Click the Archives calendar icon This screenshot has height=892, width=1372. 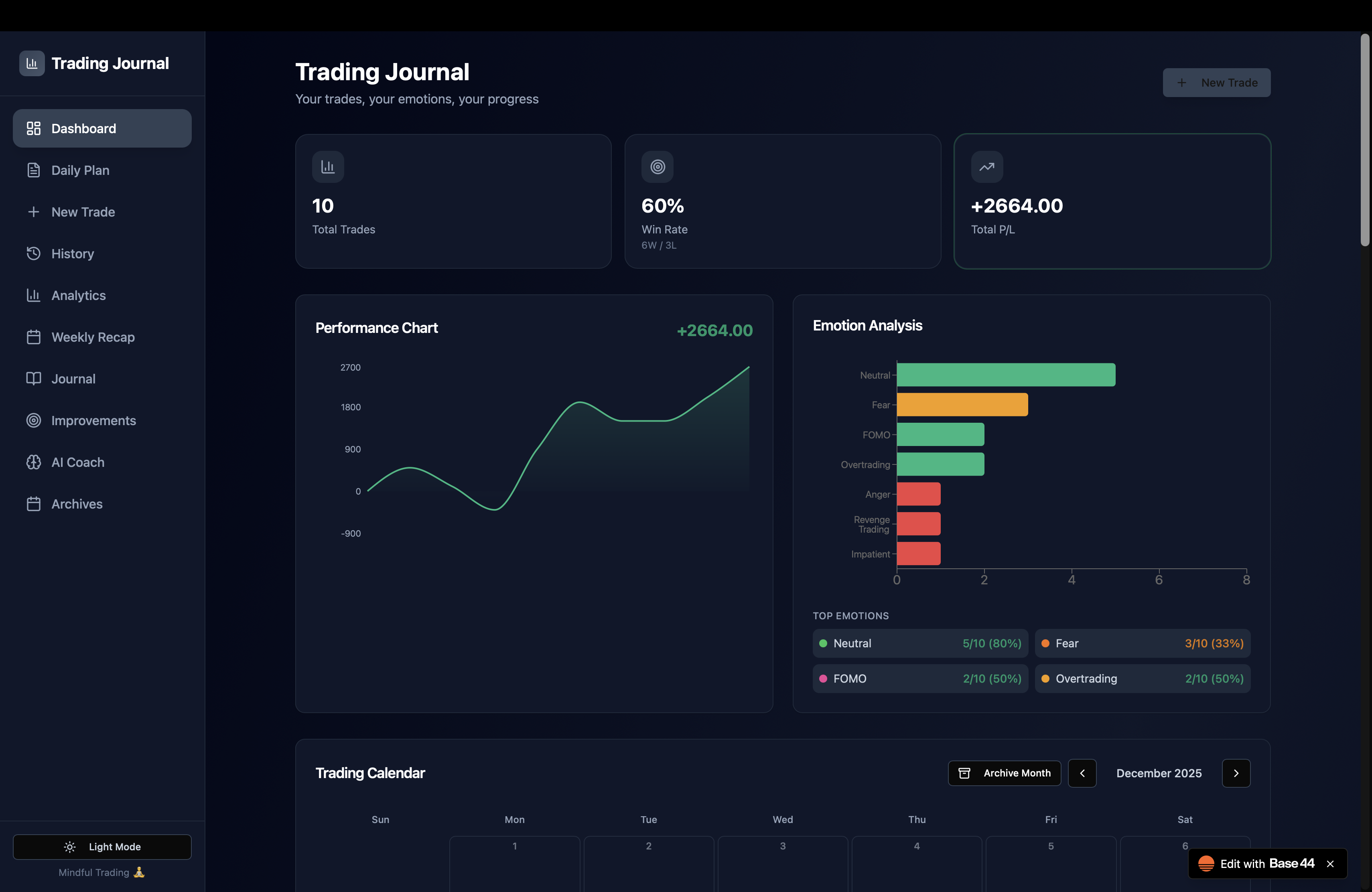pyautogui.click(x=33, y=504)
